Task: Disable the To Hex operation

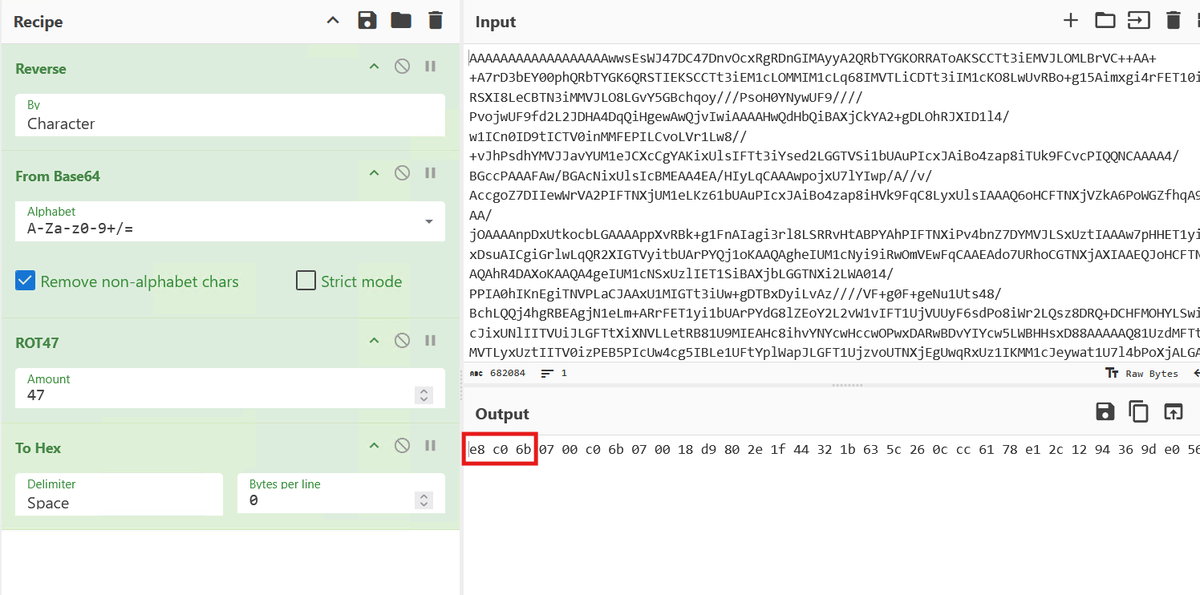Action: [x=402, y=446]
